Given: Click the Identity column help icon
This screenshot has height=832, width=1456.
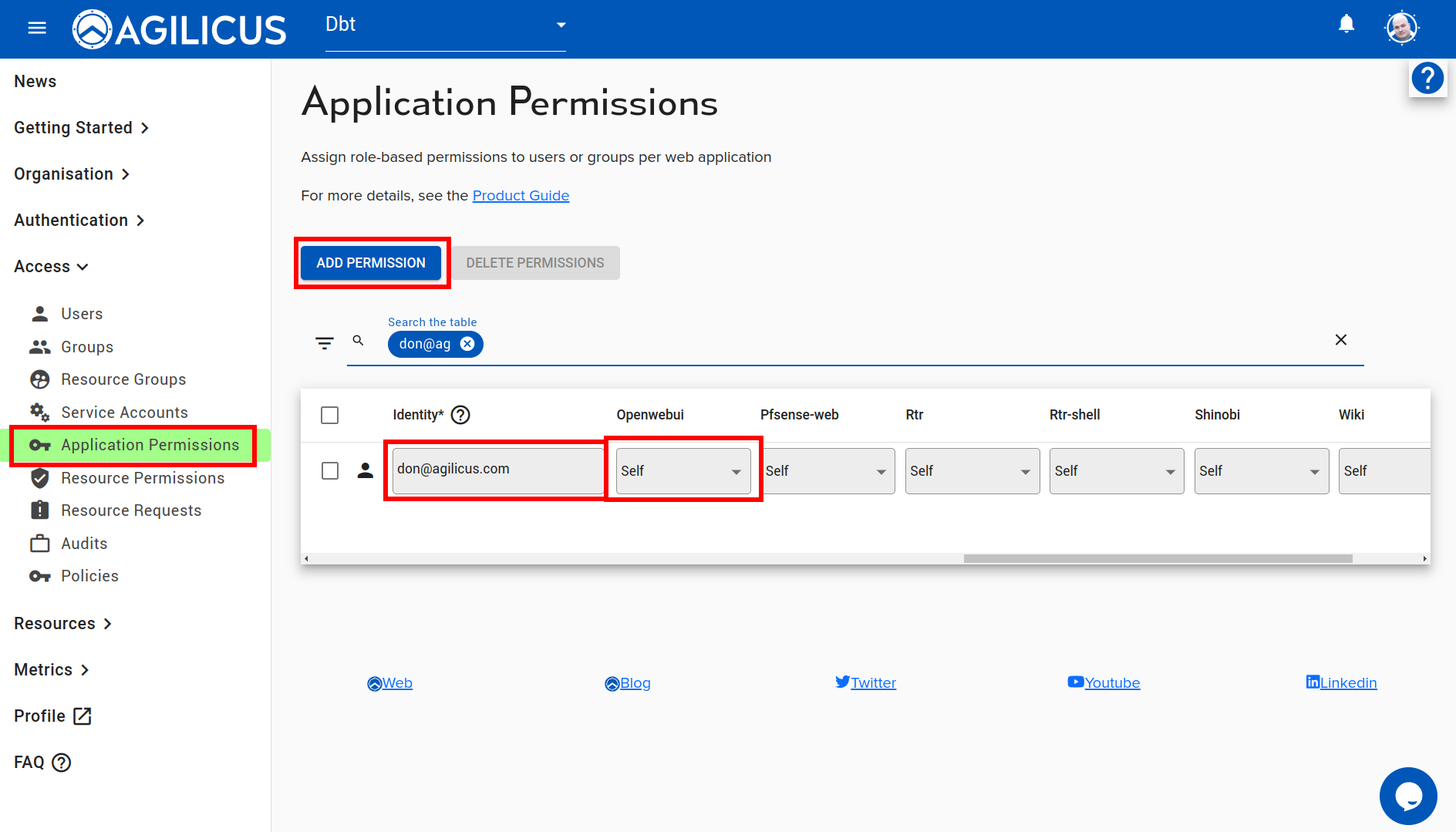Looking at the screenshot, I should click(x=460, y=415).
